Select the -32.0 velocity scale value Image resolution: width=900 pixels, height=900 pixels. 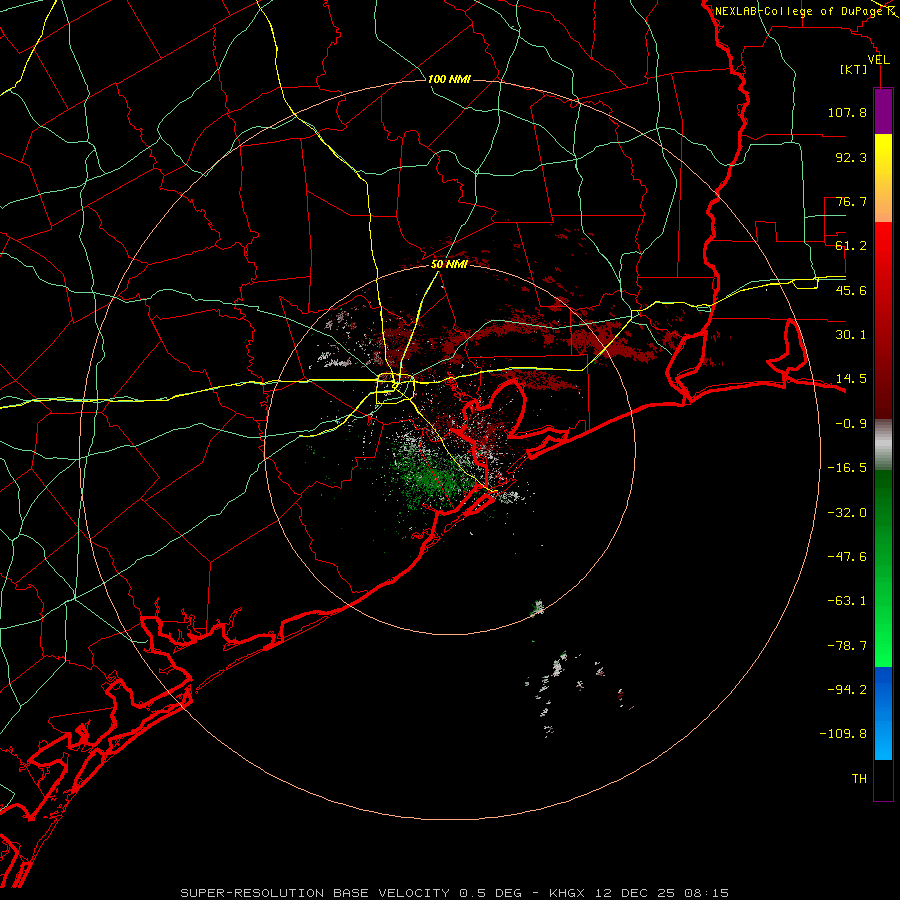point(847,513)
